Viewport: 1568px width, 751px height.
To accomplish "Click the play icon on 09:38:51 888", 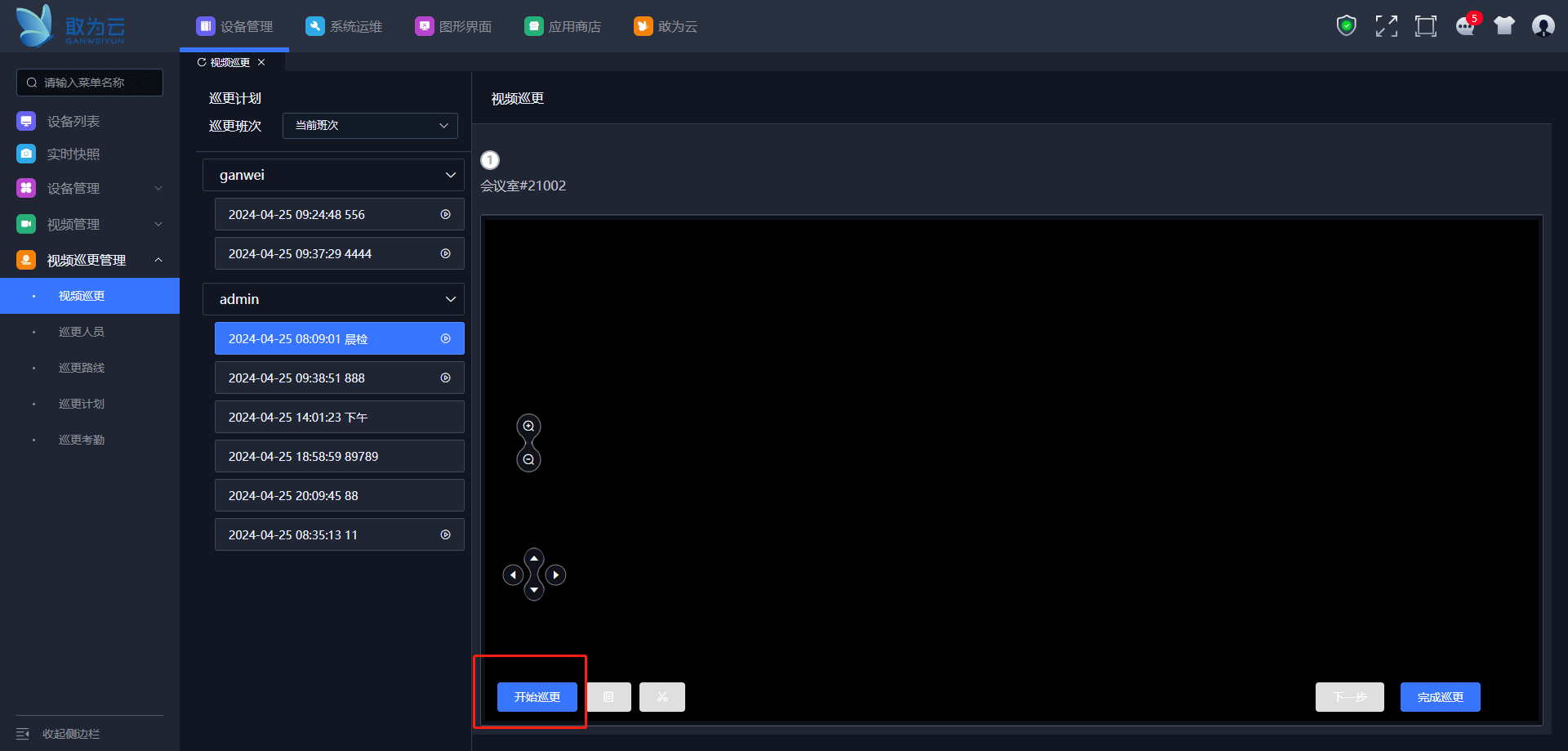I will coord(446,378).
